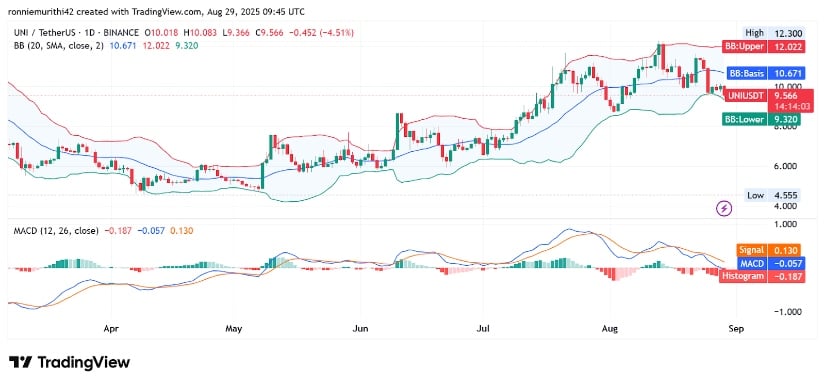Select the orange Signal 0.130 label
This screenshot has height=385, width=825.
(x=770, y=250)
